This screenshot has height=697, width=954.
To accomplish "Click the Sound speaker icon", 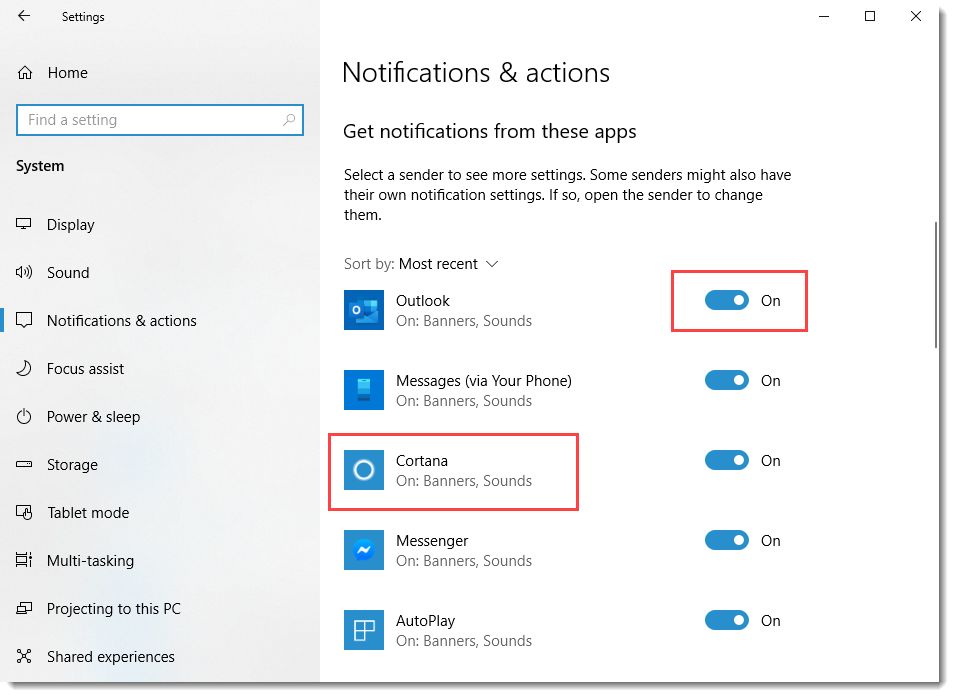I will pyautogui.click(x=23, y=272).
